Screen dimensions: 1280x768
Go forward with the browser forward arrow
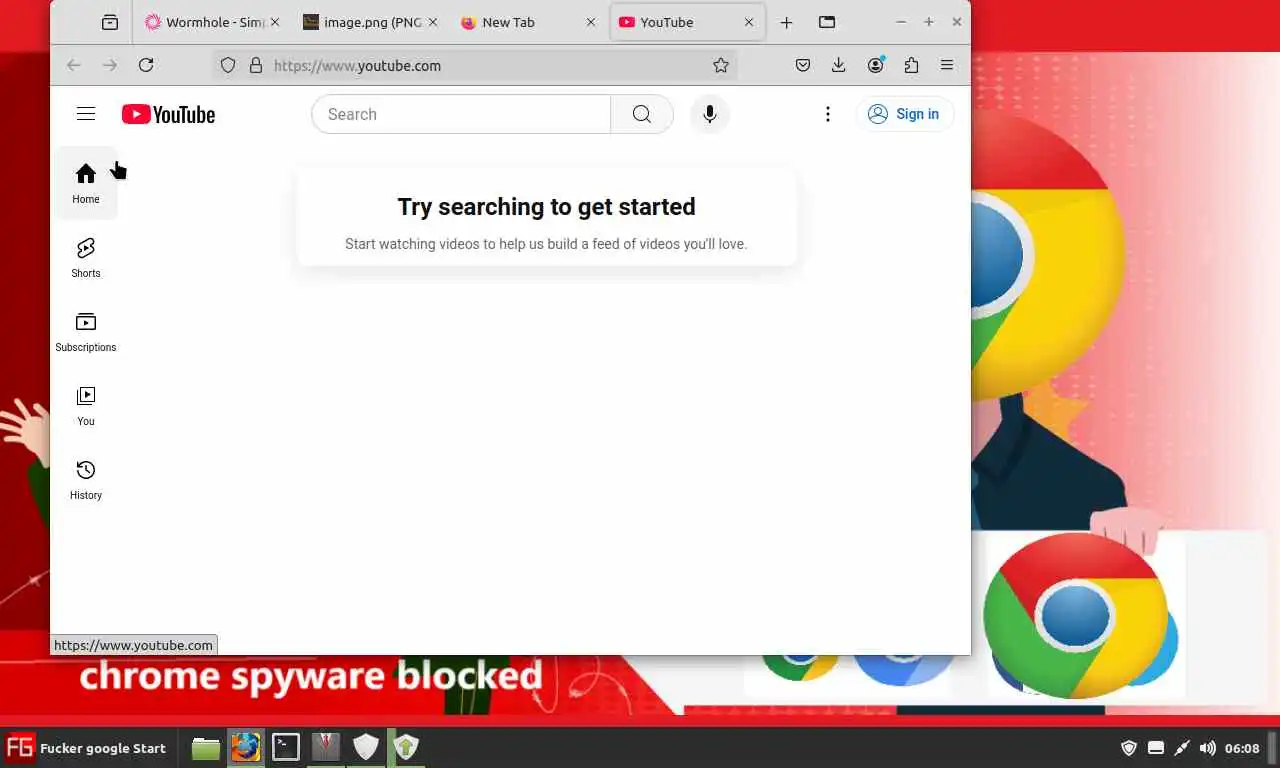click(x=110, y=65)
